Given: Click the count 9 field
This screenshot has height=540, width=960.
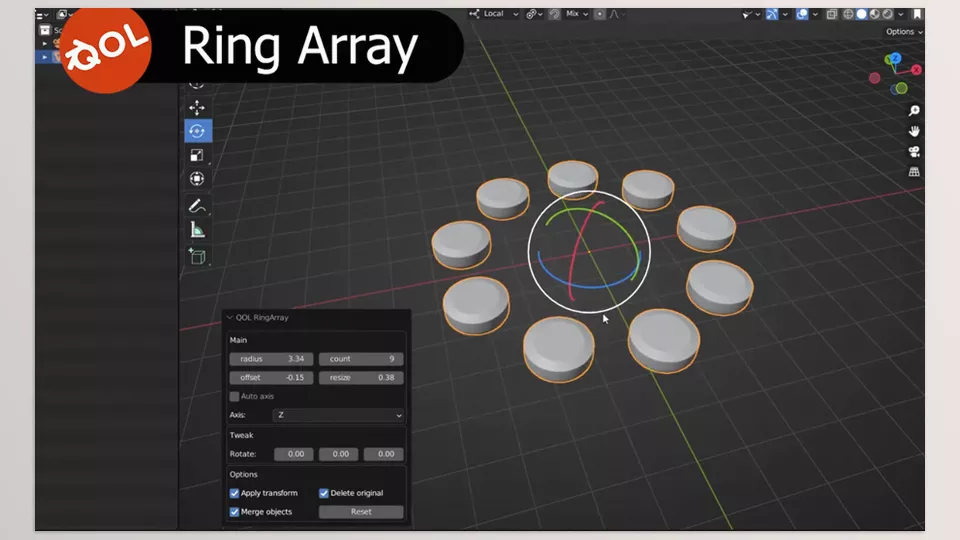Looking at the screenshot, I should pyautogui.click(x=361, y=359).
